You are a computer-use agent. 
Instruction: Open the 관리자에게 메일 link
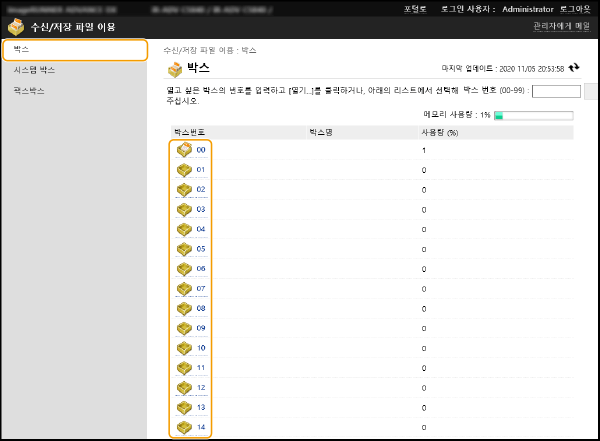point(561,26)
